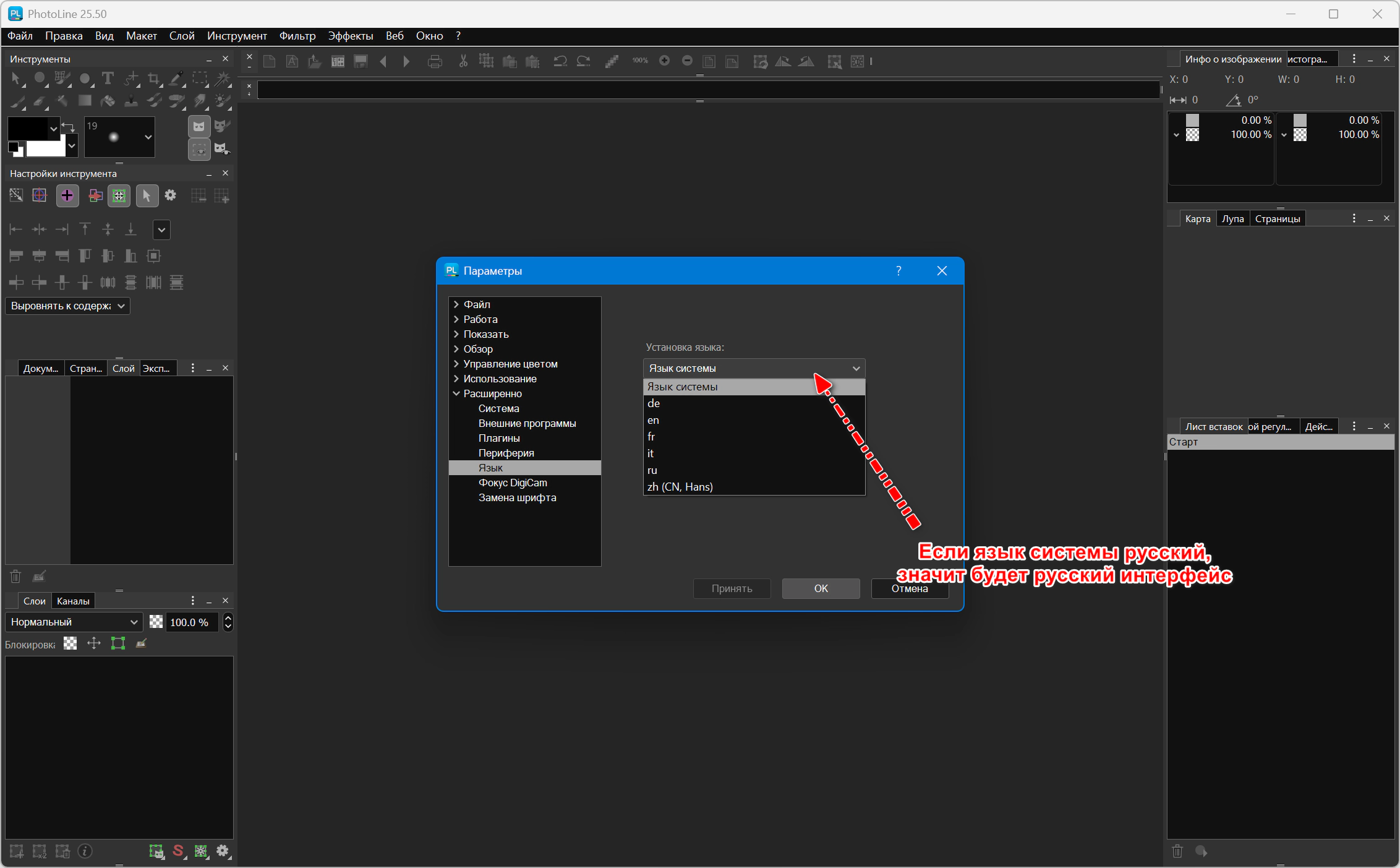Click the Cut scissors icon
1400x868 pixels.
pos(463,61)
